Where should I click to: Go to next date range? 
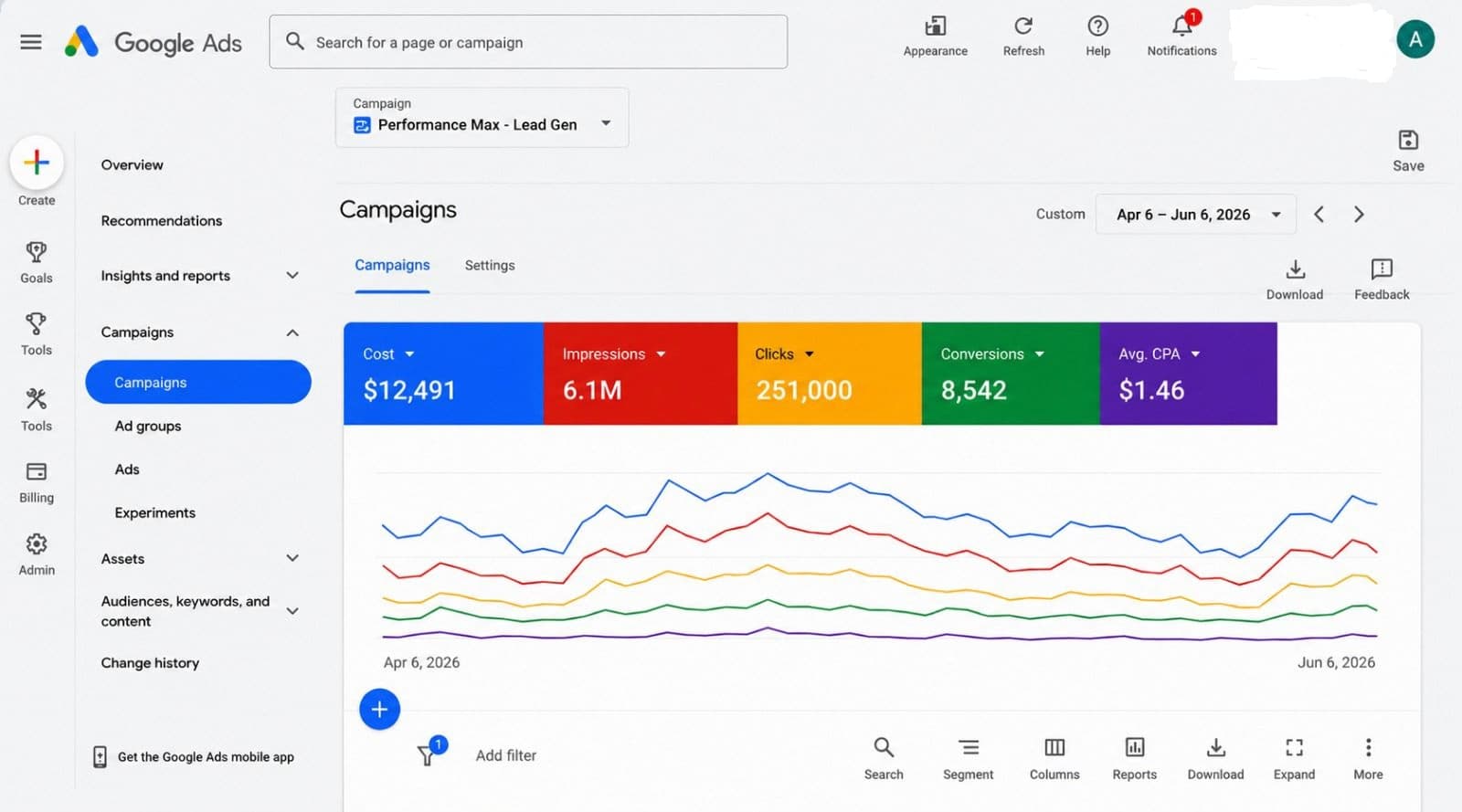click(1359, 215)
